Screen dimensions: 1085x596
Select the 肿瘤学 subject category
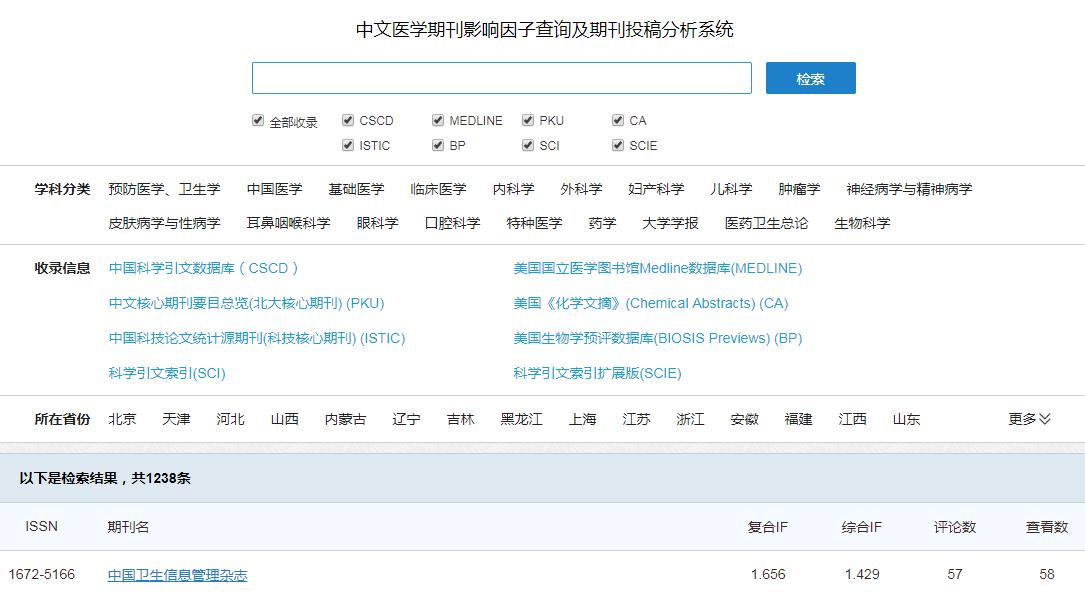click(x=799, y=189)
